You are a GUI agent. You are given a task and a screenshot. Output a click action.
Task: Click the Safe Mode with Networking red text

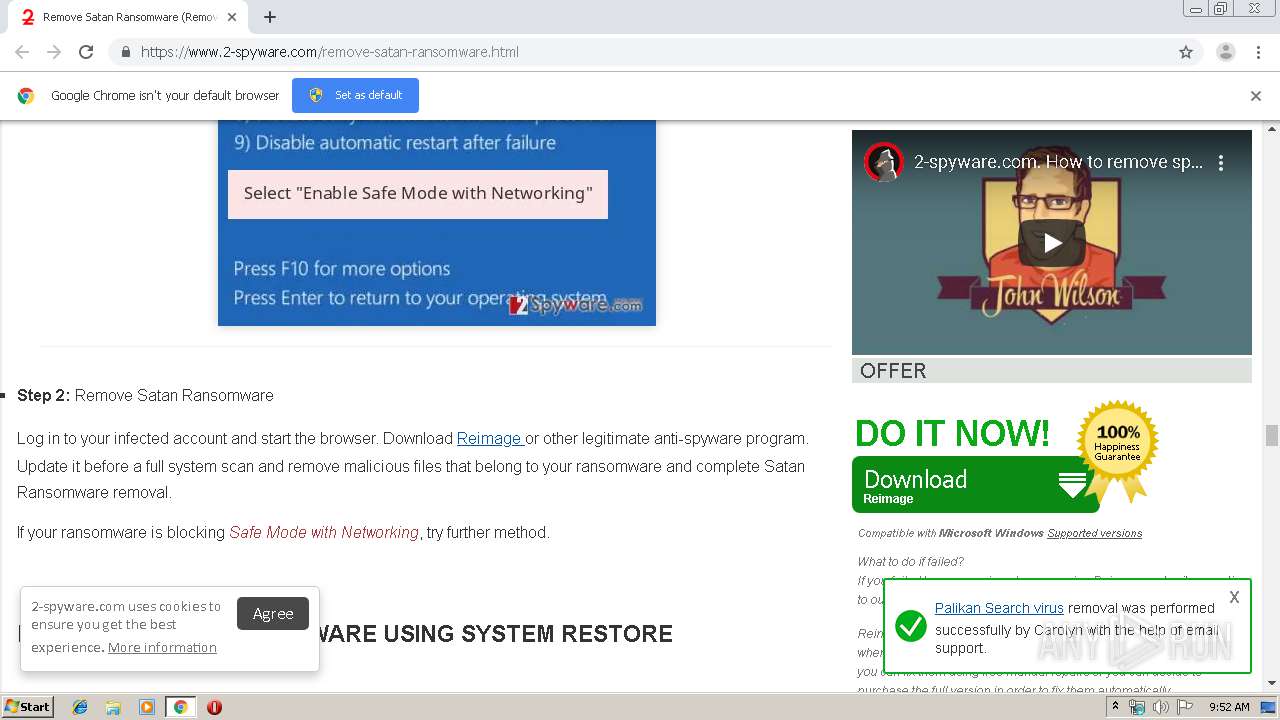point(324,532)
